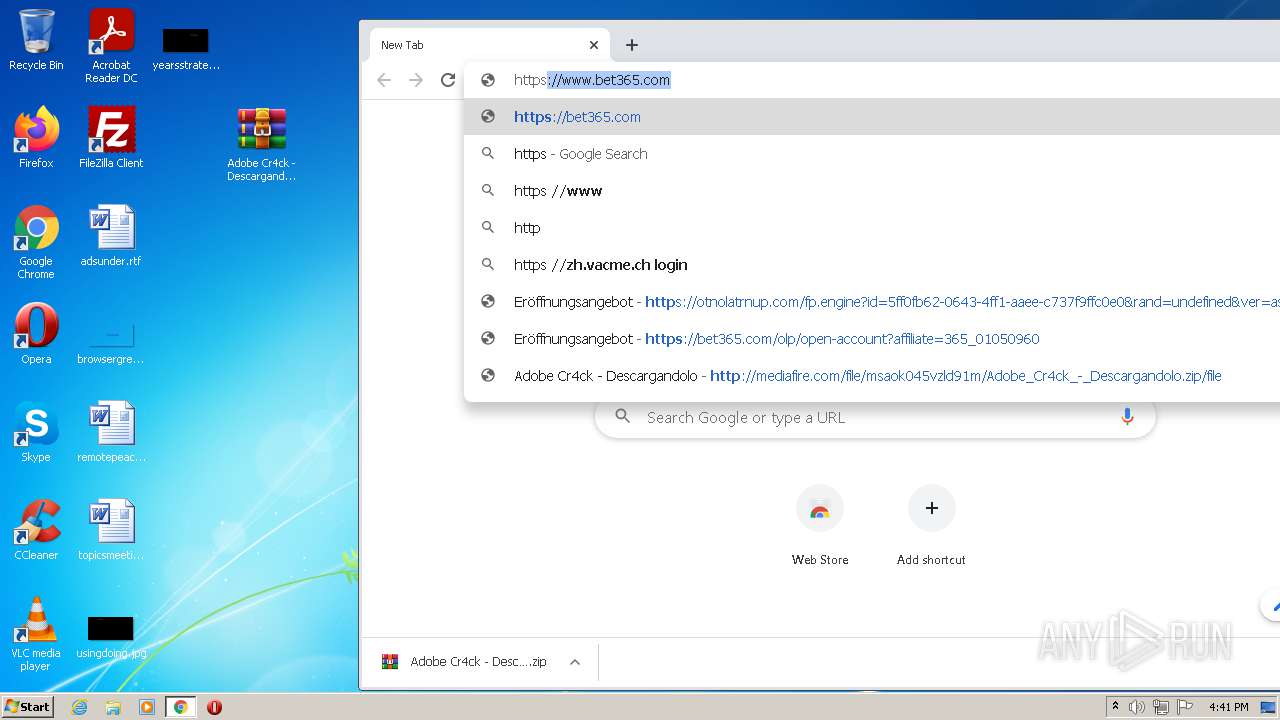This screenshot has height=720, width=1280.
Task: Expand the download item options chevron
Action: point(575,662)
